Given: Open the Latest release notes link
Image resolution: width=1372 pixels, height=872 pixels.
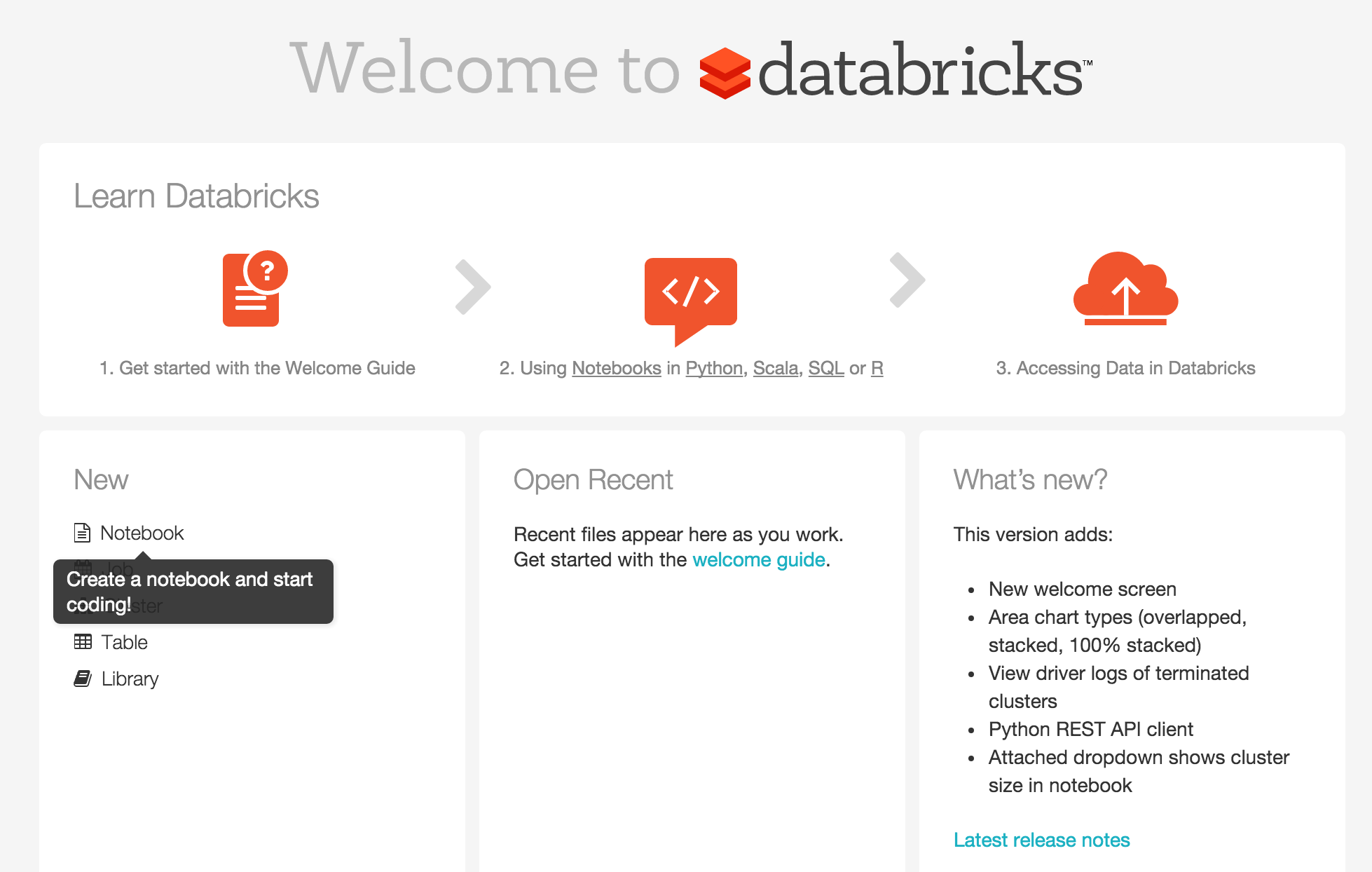Looking at the screenshot, I should [x=1041, y=840].
